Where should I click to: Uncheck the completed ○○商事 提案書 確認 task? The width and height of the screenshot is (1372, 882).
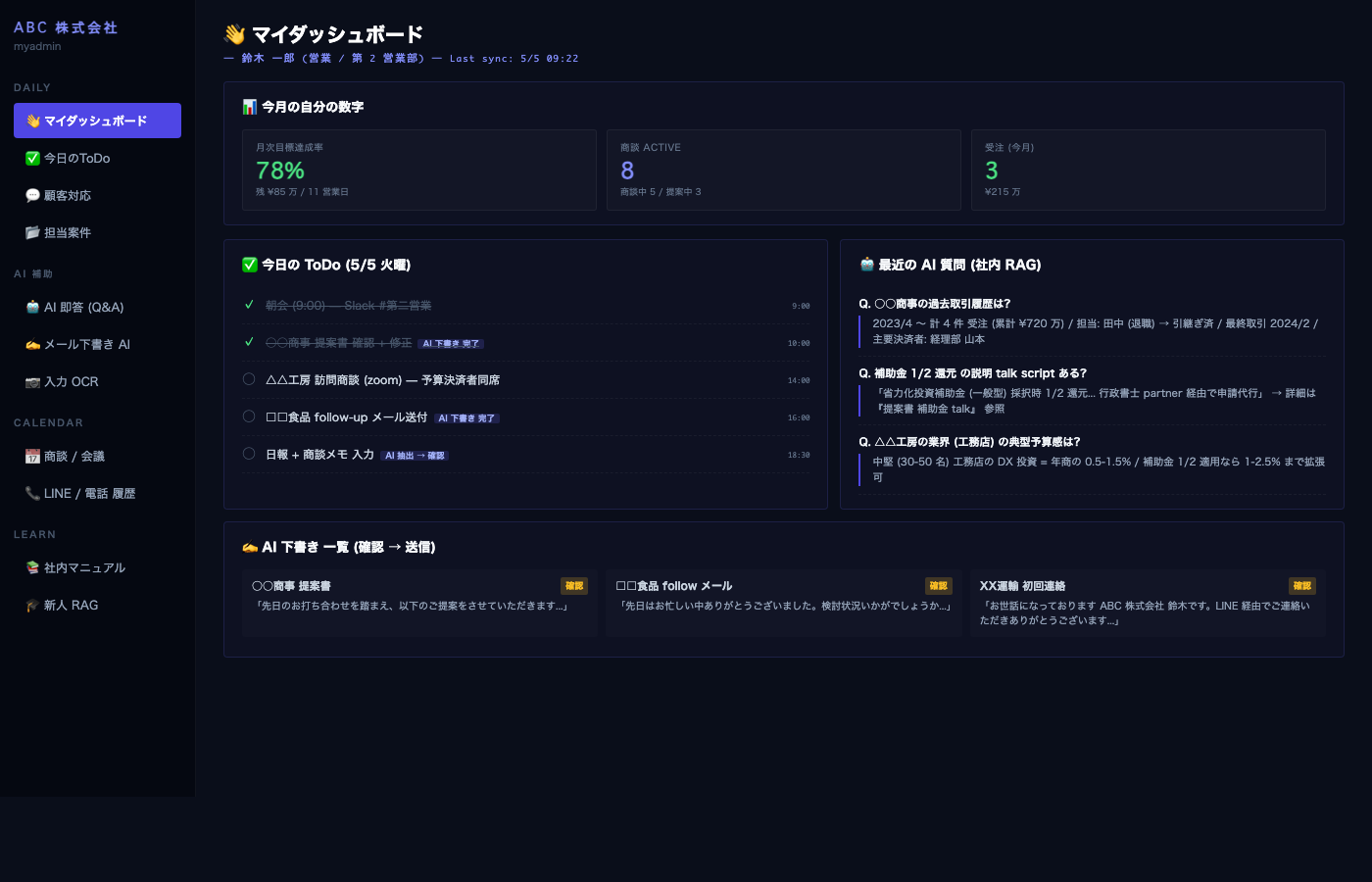pyautogui.click(x=249, y=342)
